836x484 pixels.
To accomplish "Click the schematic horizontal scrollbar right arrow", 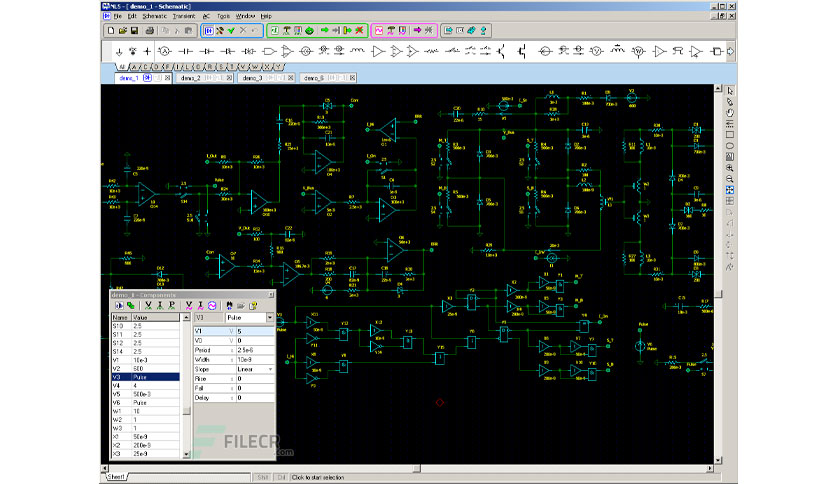I will point(710,469).
